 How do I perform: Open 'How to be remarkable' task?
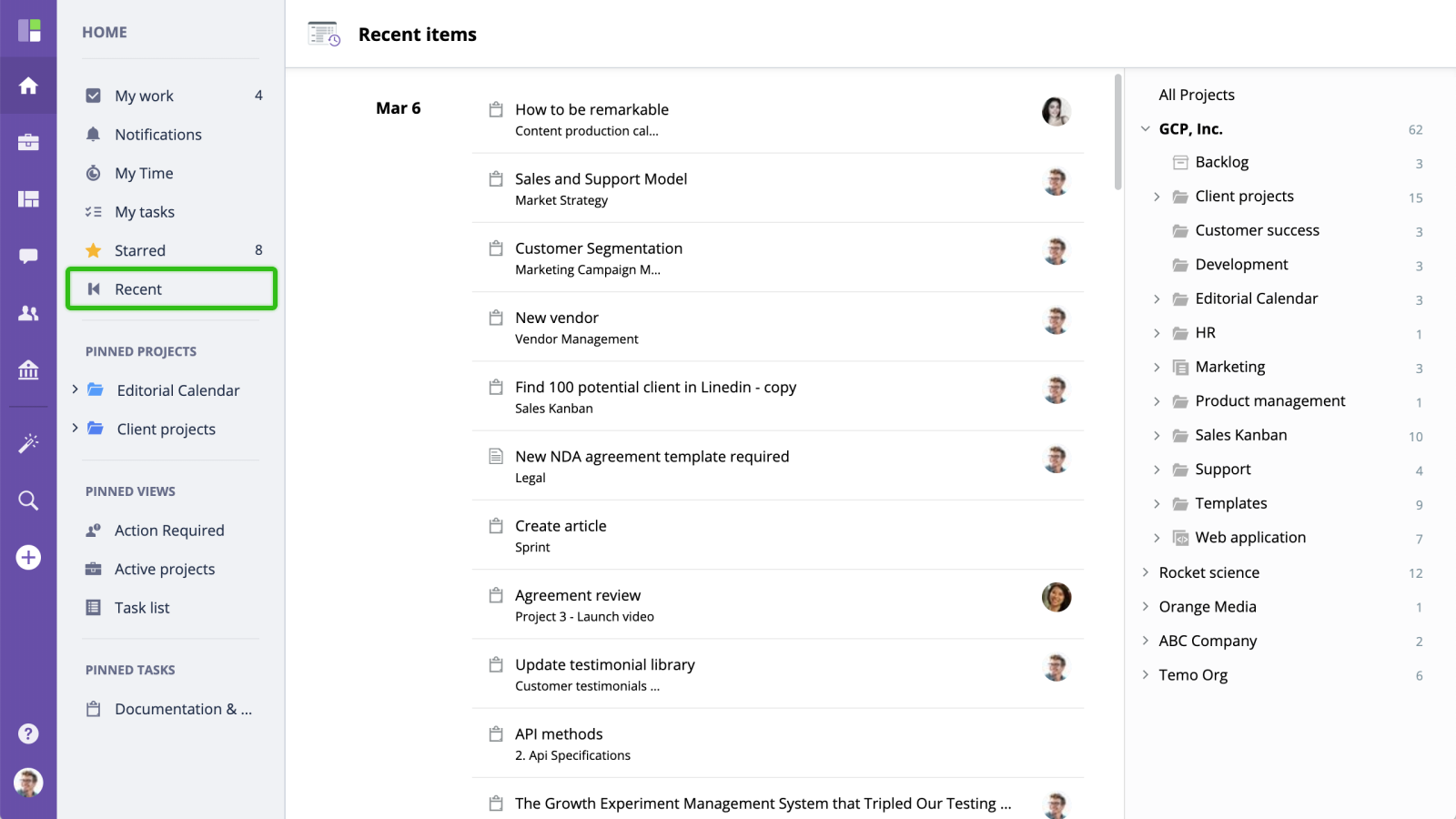[591, 109]
